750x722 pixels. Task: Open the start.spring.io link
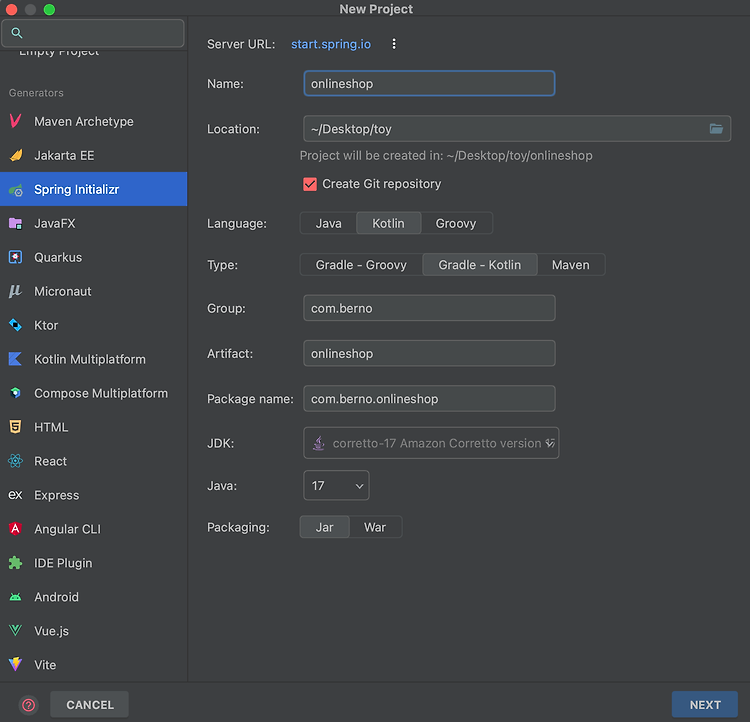click(x=331, y=44)
